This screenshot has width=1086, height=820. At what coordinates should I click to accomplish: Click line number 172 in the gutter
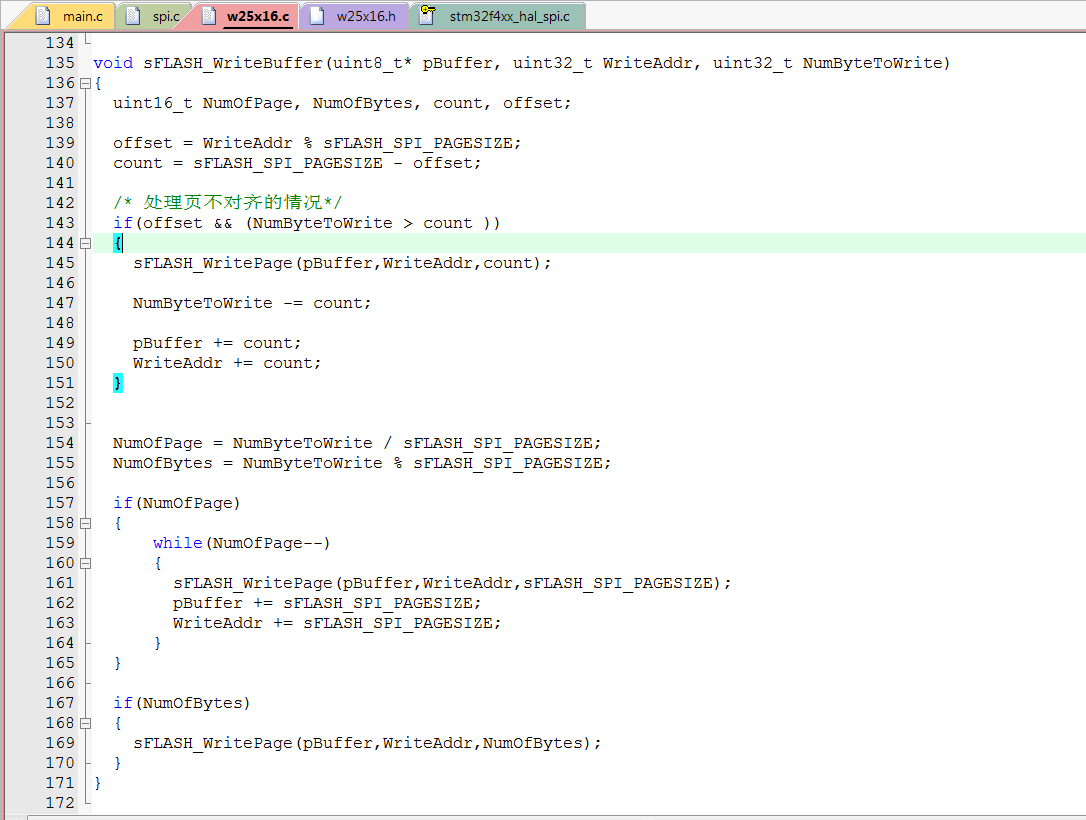[60, 803]
